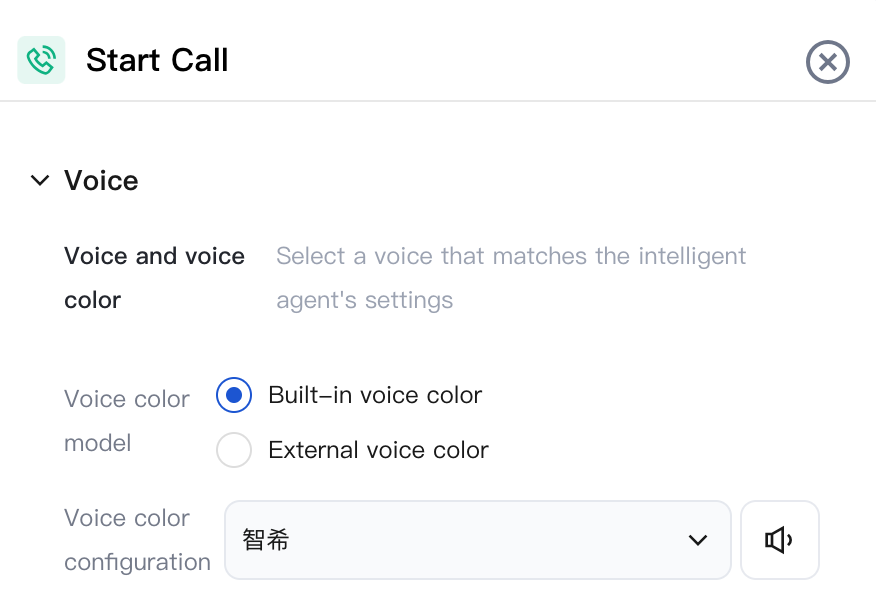876x614 pixels.
Task: Select the Built-in voice color radio button
Action: point(234,396)
